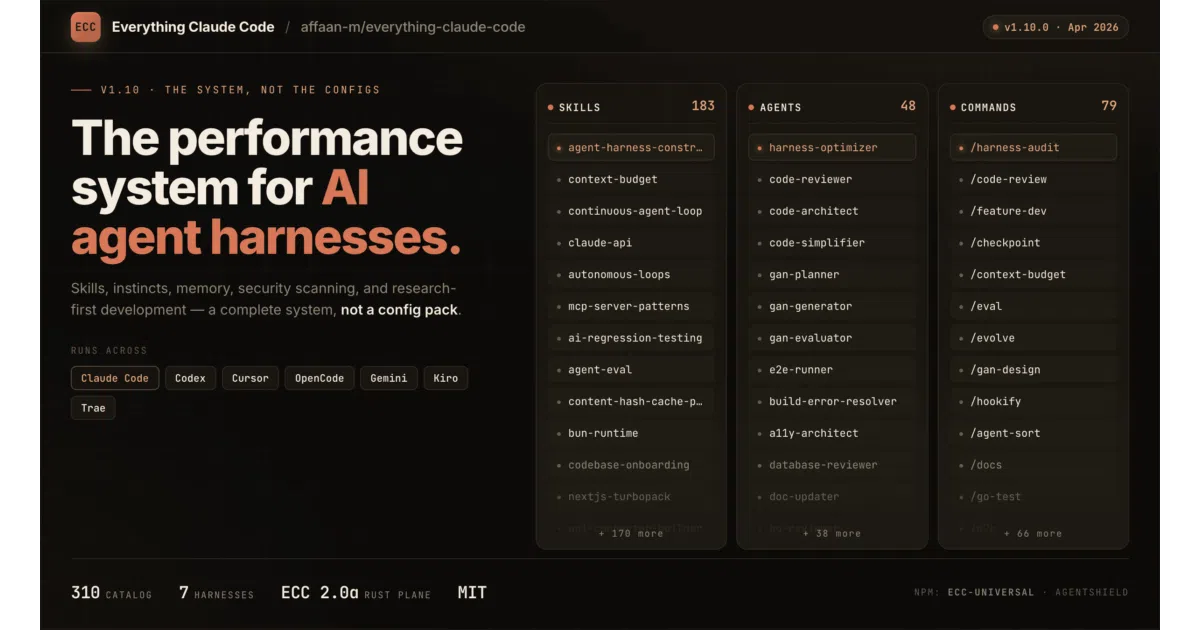This screenshot has height=630, width=1200.
Task: Select the doc-updater agent
Action: pyautogui.click(x=832, y=497)
